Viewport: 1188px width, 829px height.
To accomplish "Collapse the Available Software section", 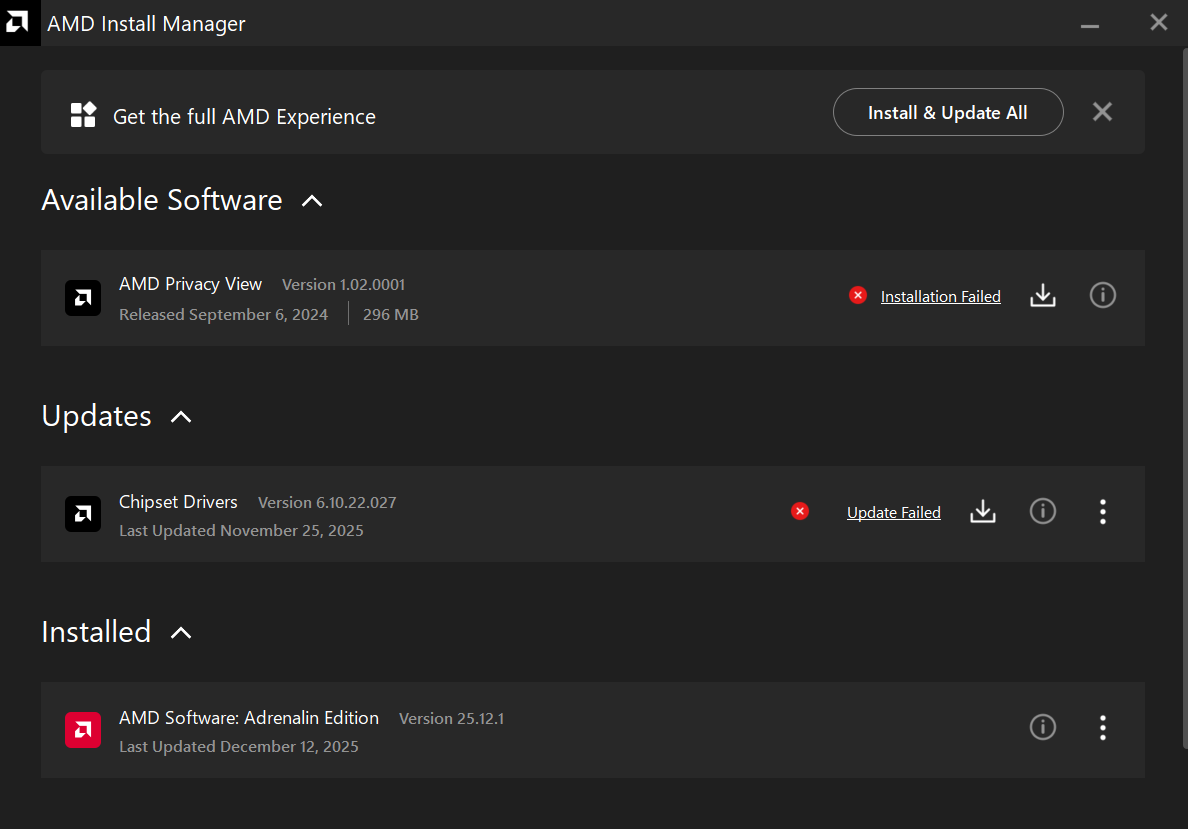I will pos(312,201).
